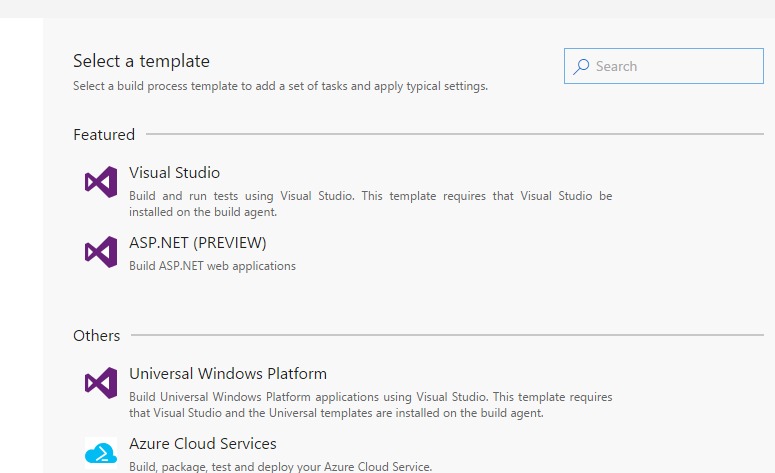
Task: Select the Visual Studio template title
Action: coord(174,172)
